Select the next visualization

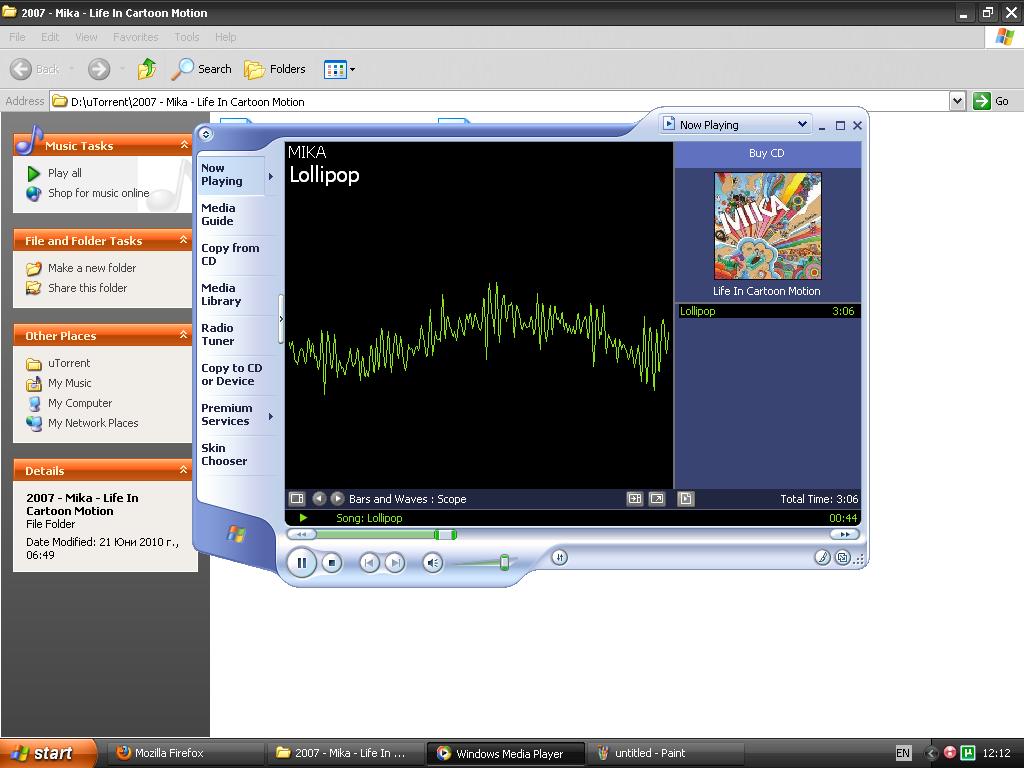(337, 498)
